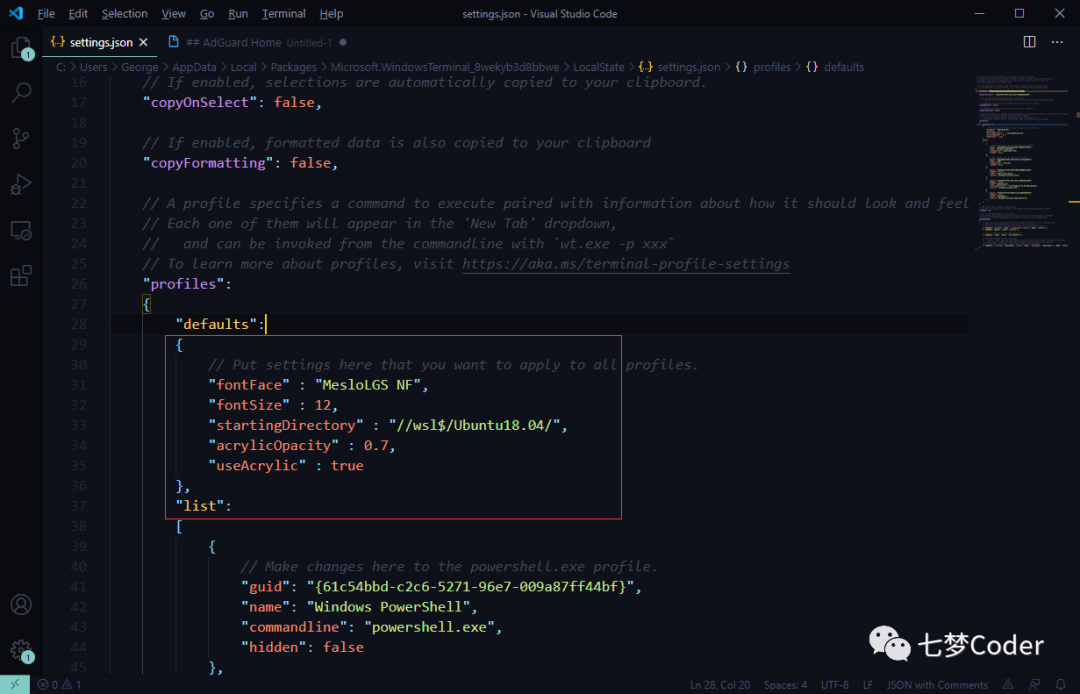Open the View menu
The height and width of the screenshot is (694, 1080).
pyautogui.click(x=174, y=14)
